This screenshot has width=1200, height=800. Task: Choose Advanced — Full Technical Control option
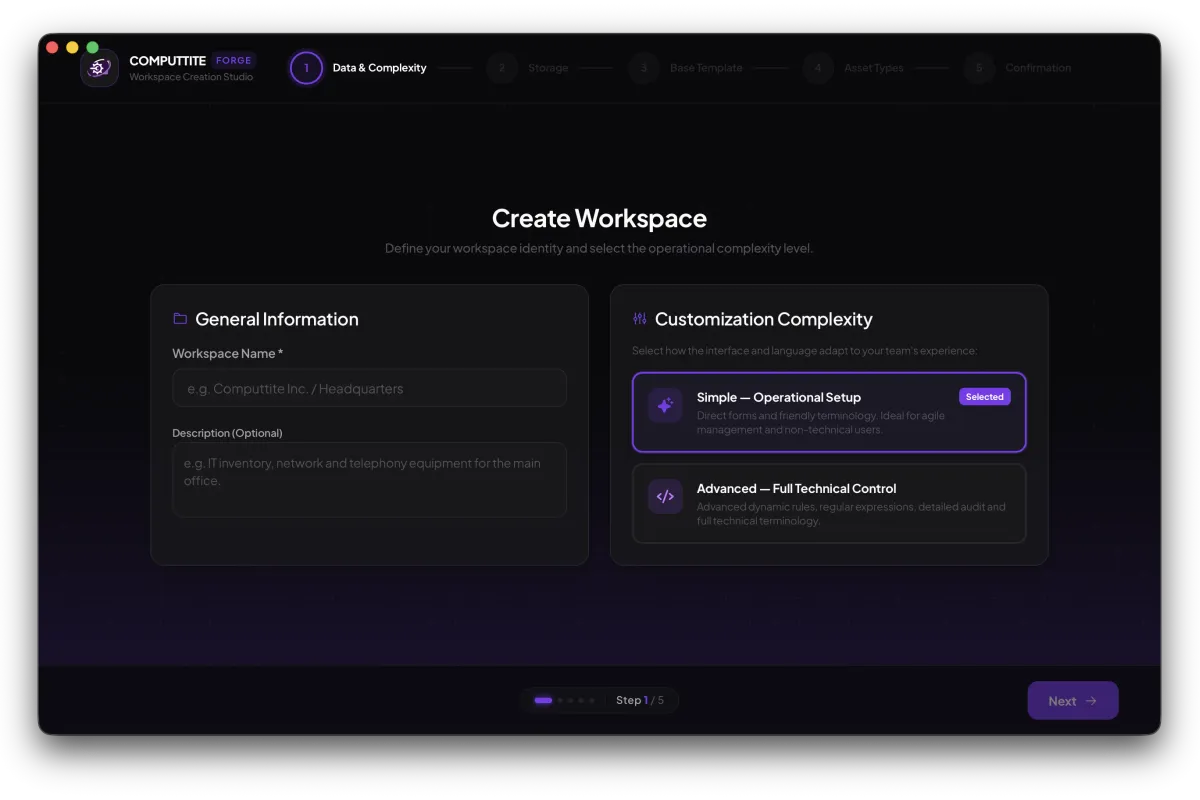(829, 503)
